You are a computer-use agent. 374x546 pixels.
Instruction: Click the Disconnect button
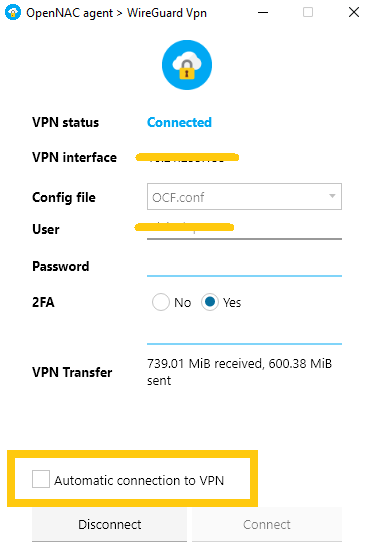(109, 524)
